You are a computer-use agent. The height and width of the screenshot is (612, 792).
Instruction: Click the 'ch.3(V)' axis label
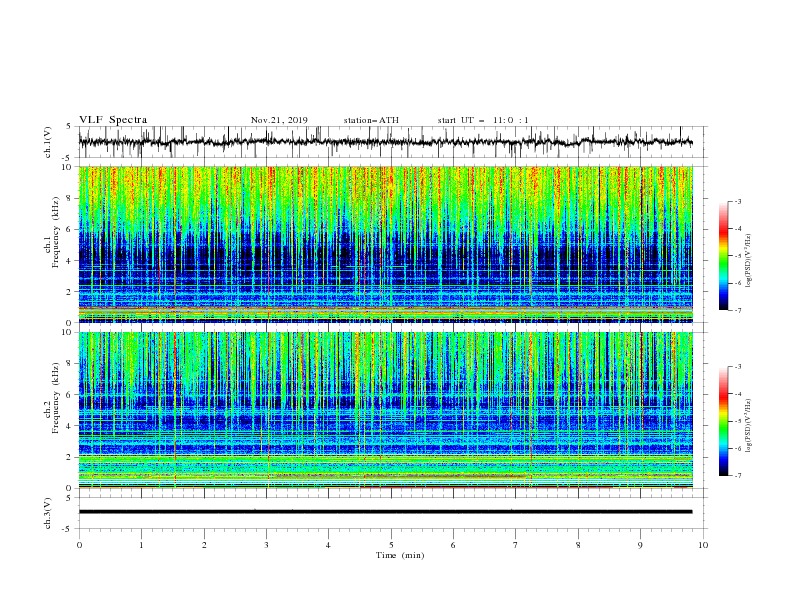[x=48, y=513]
